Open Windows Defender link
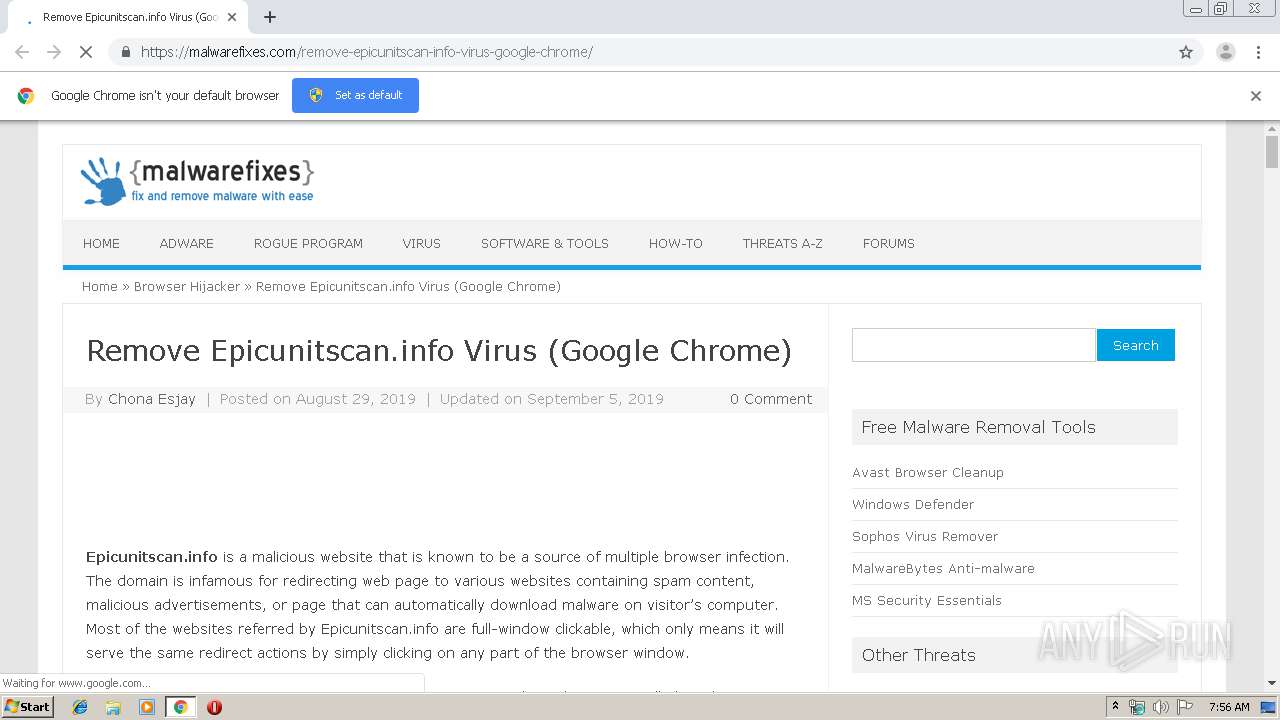This screenshot has height=720, width=1280. coord(913,504)
